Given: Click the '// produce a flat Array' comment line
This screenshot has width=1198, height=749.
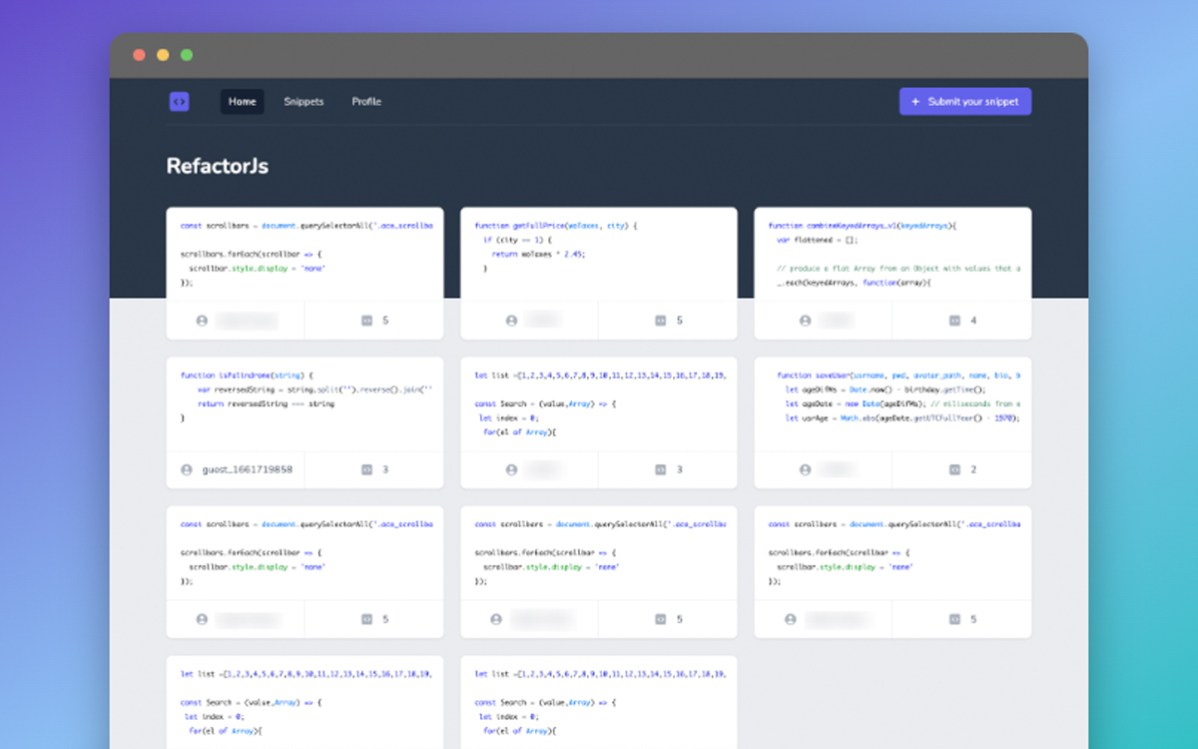Looking at the screenshot, I should click(x=898, y=268).
